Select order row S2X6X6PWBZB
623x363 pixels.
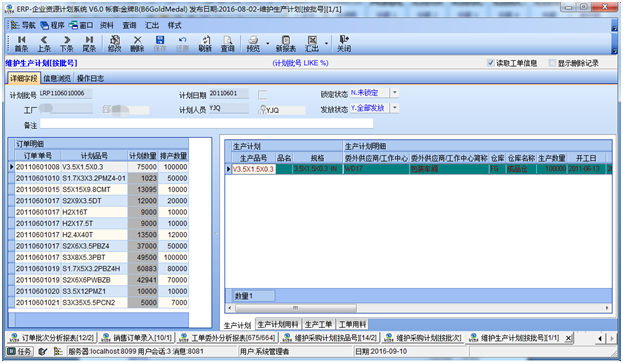pos(101,280)
